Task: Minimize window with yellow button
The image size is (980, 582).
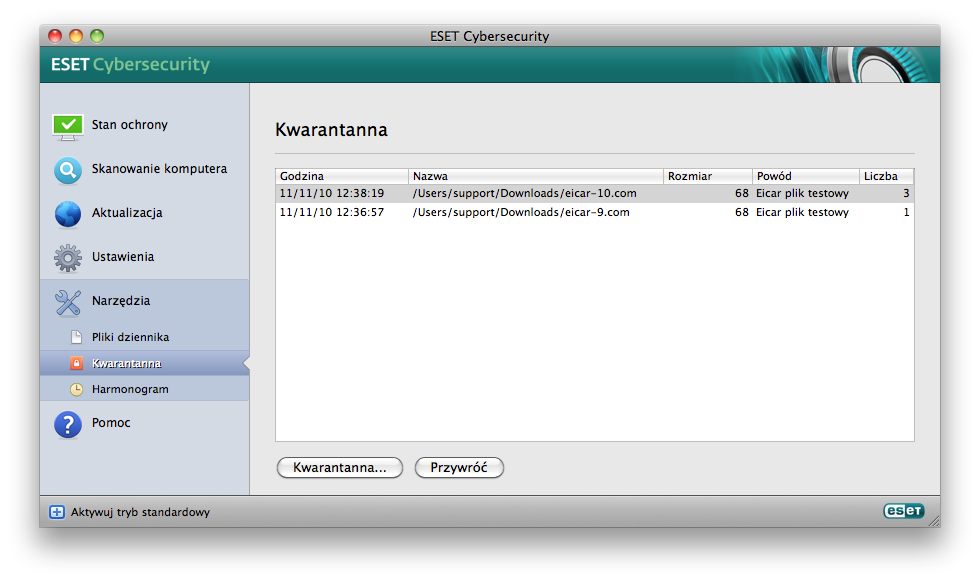Action: click(x=76, y=36)
